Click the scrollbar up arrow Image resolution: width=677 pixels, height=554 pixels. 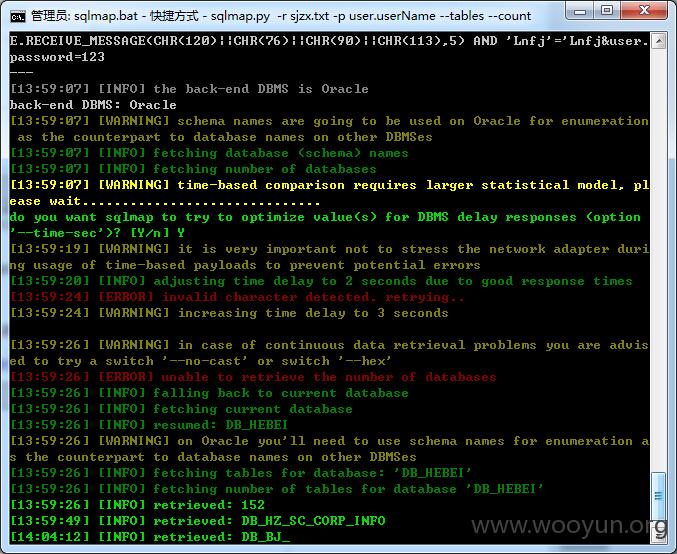click(x=658, y=41)
